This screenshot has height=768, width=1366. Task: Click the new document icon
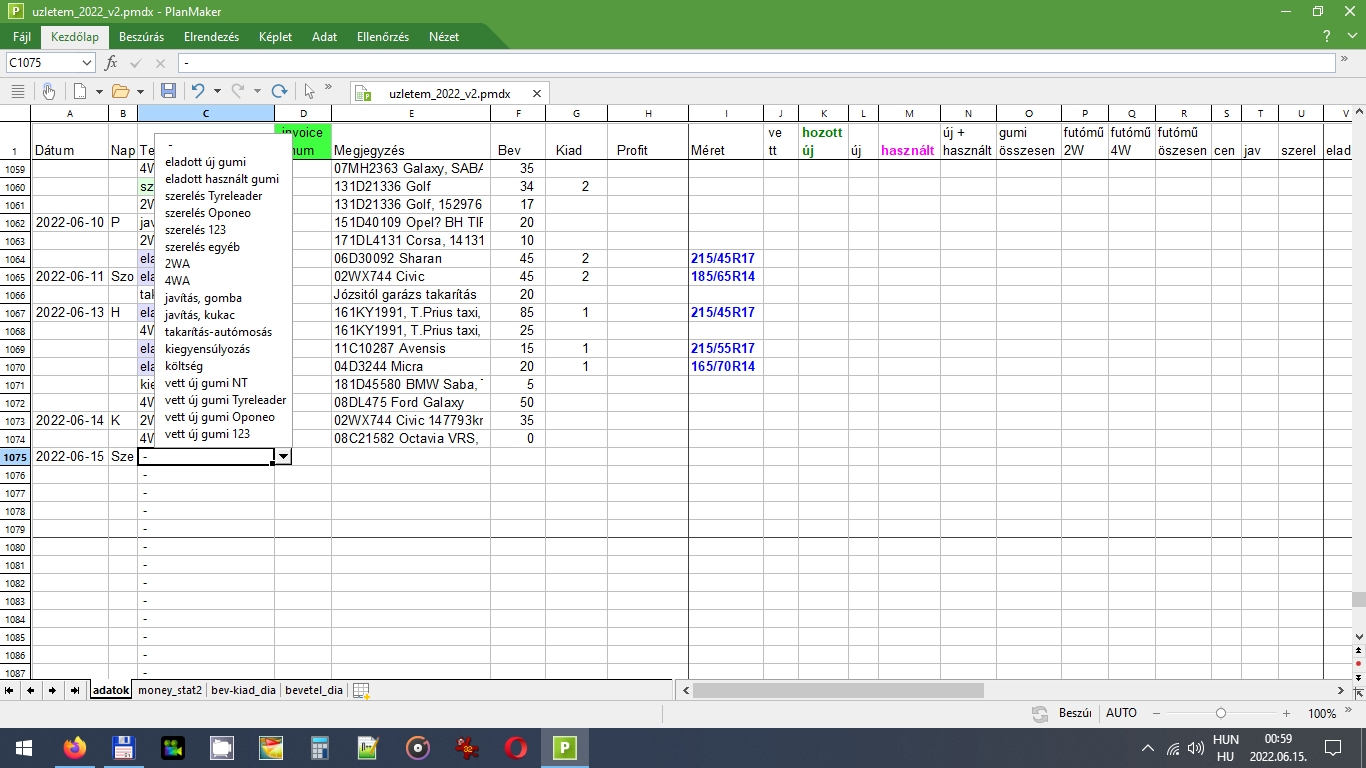click(78, 91)
